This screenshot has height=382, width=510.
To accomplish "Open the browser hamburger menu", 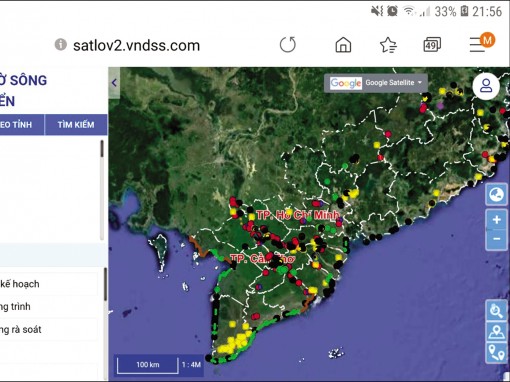I will pyautogui.click(x=477, y=45).
